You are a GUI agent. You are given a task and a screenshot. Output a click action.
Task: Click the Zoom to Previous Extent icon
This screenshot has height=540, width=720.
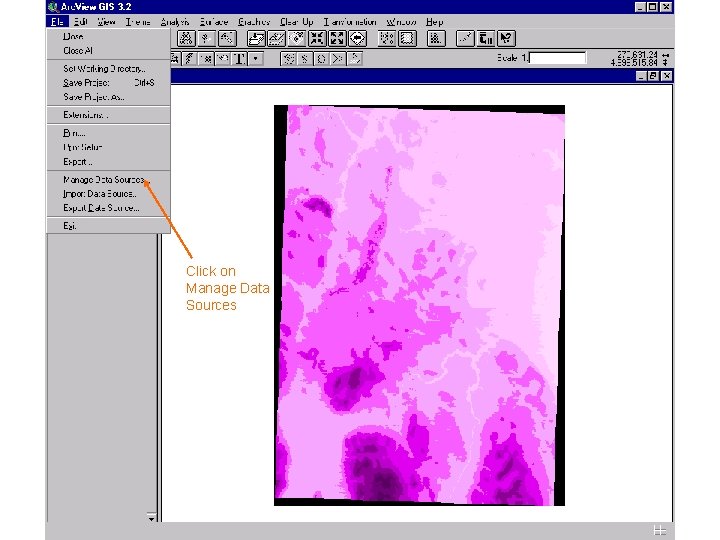click(358, 39)
